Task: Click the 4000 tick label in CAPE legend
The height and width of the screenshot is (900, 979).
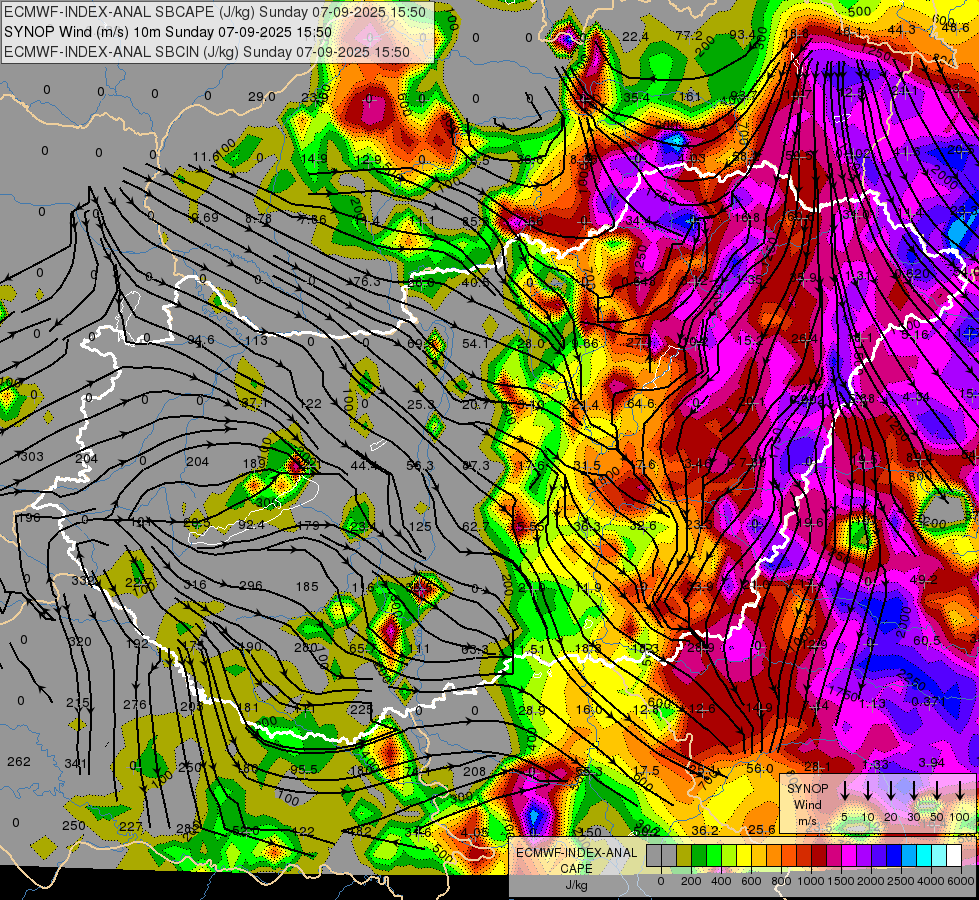Action: [x=931, y=881]
